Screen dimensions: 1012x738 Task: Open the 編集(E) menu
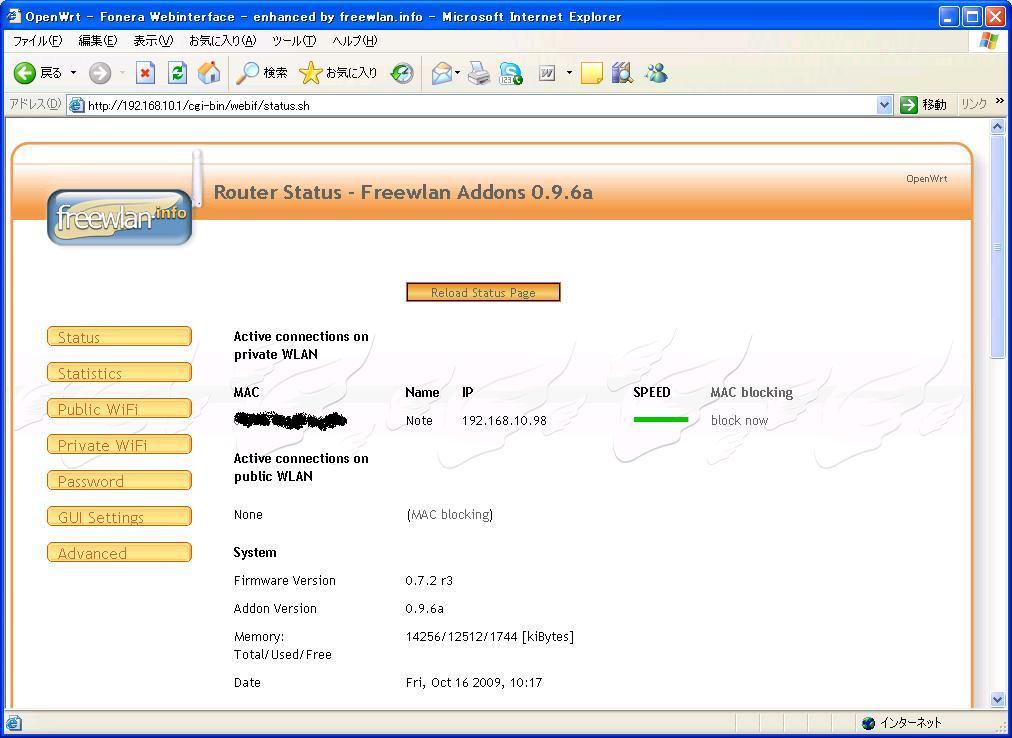tap(97, 41)
